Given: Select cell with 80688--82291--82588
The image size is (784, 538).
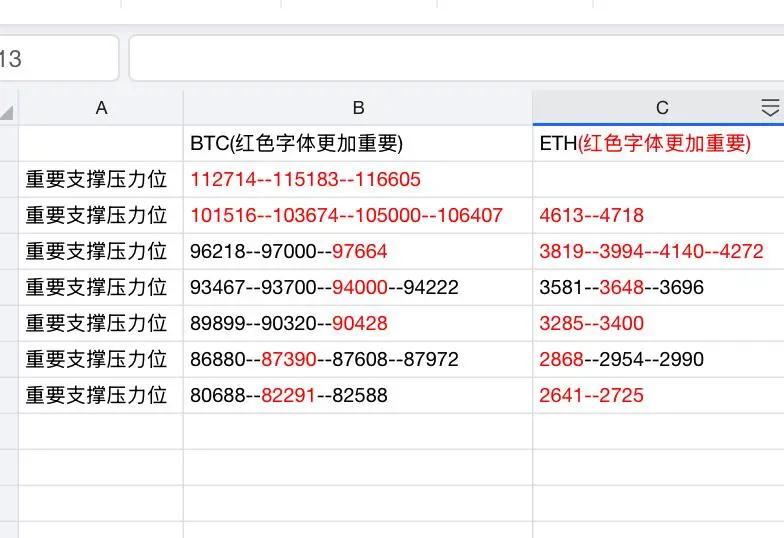Looking at the screenshot, I should [358, 396].
